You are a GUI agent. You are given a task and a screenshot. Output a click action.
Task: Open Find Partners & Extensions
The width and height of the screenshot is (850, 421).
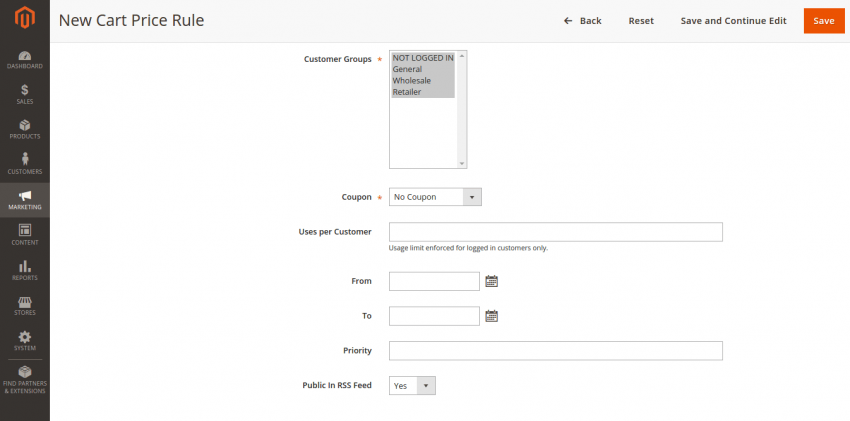pos(24,379)
